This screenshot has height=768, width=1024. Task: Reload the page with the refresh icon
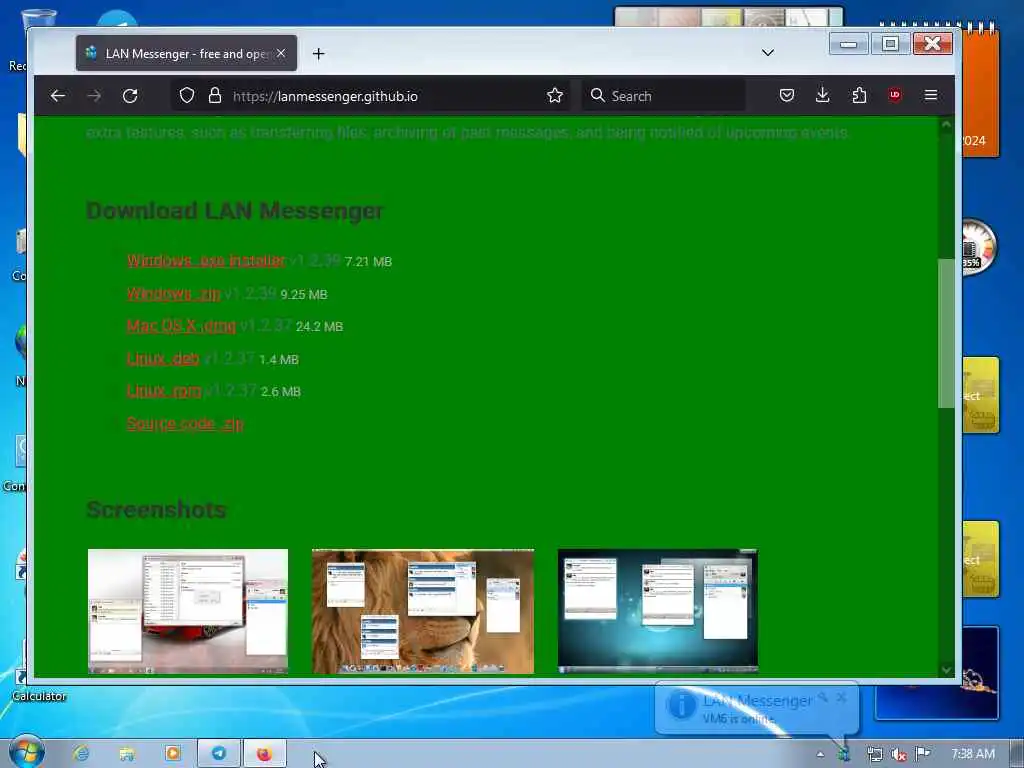tap(130, 96)
